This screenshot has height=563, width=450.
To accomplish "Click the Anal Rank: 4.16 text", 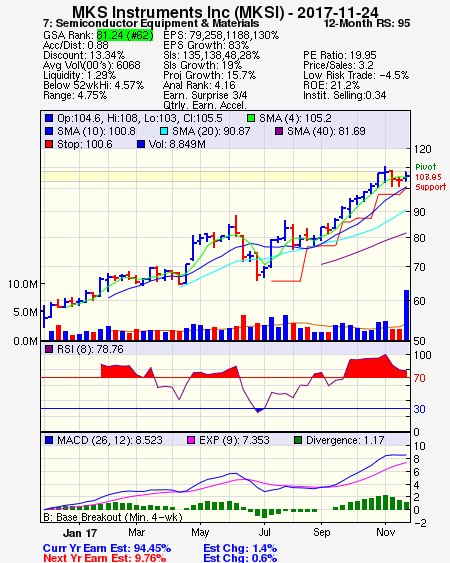I will [x=199, y=85].
